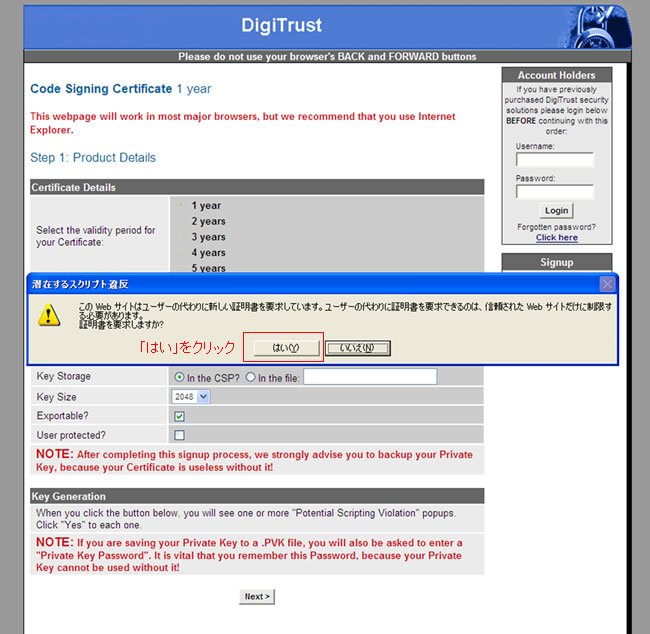
Task: Toggle the Exportable checkbox
Action: click(179, 416)
